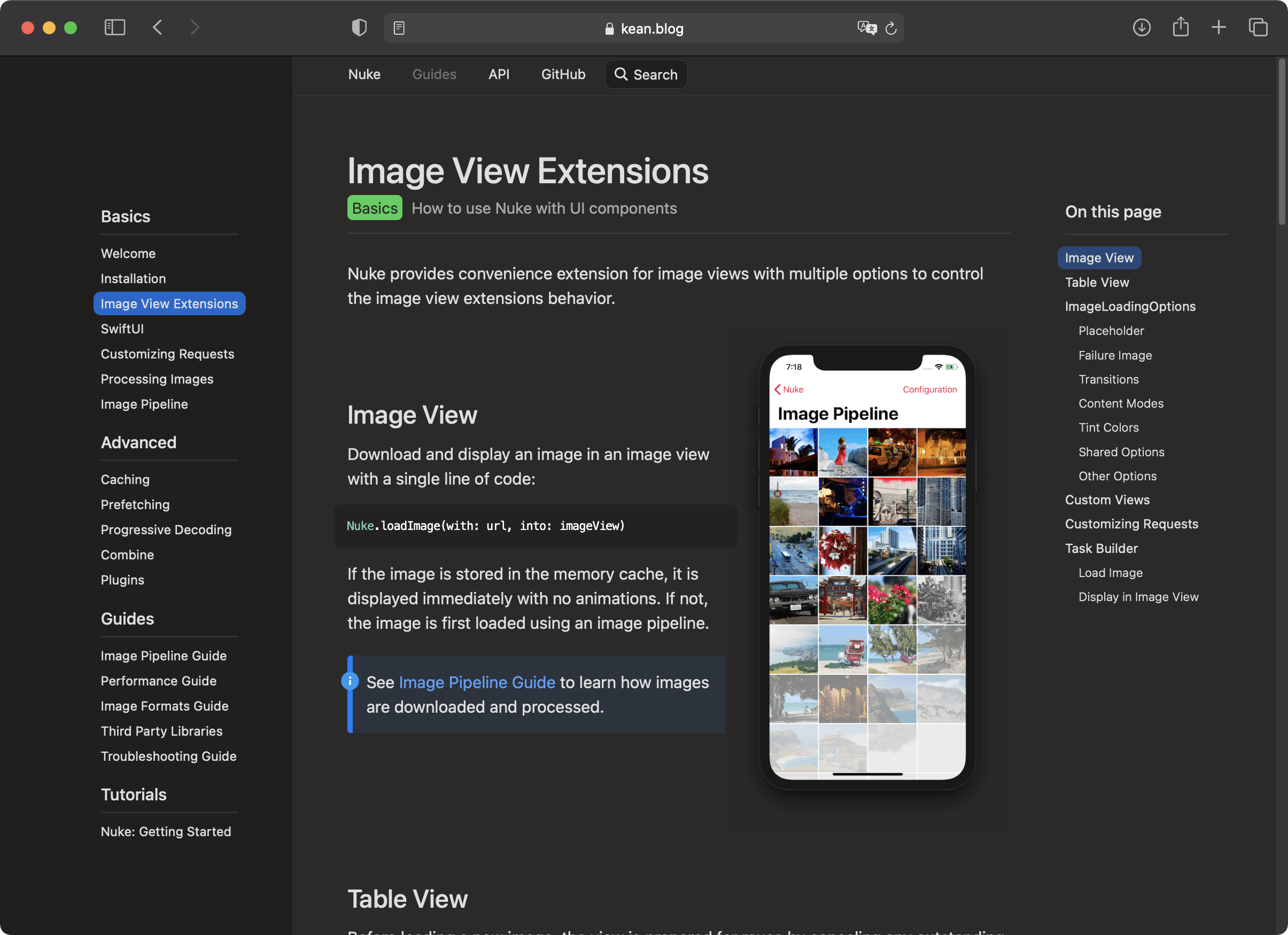Open Third Party Libraries in sidebar
Viewport: 1288px width, 935px height.
[161, 731]
